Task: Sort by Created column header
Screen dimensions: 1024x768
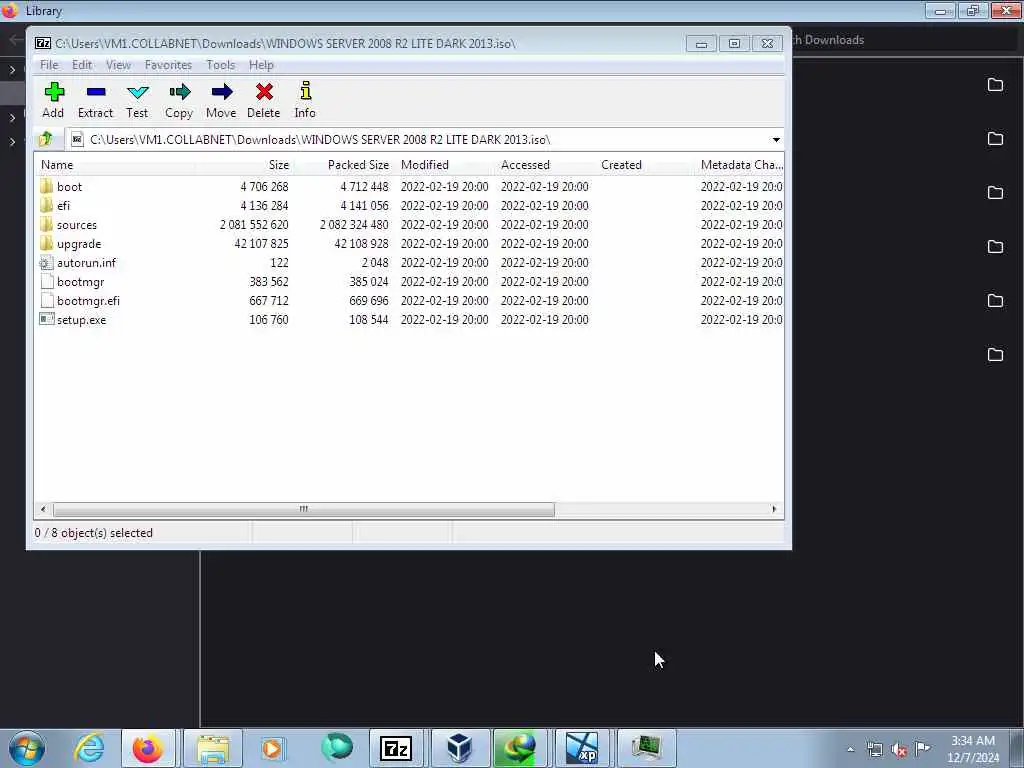Action: (x=645, y=165)
